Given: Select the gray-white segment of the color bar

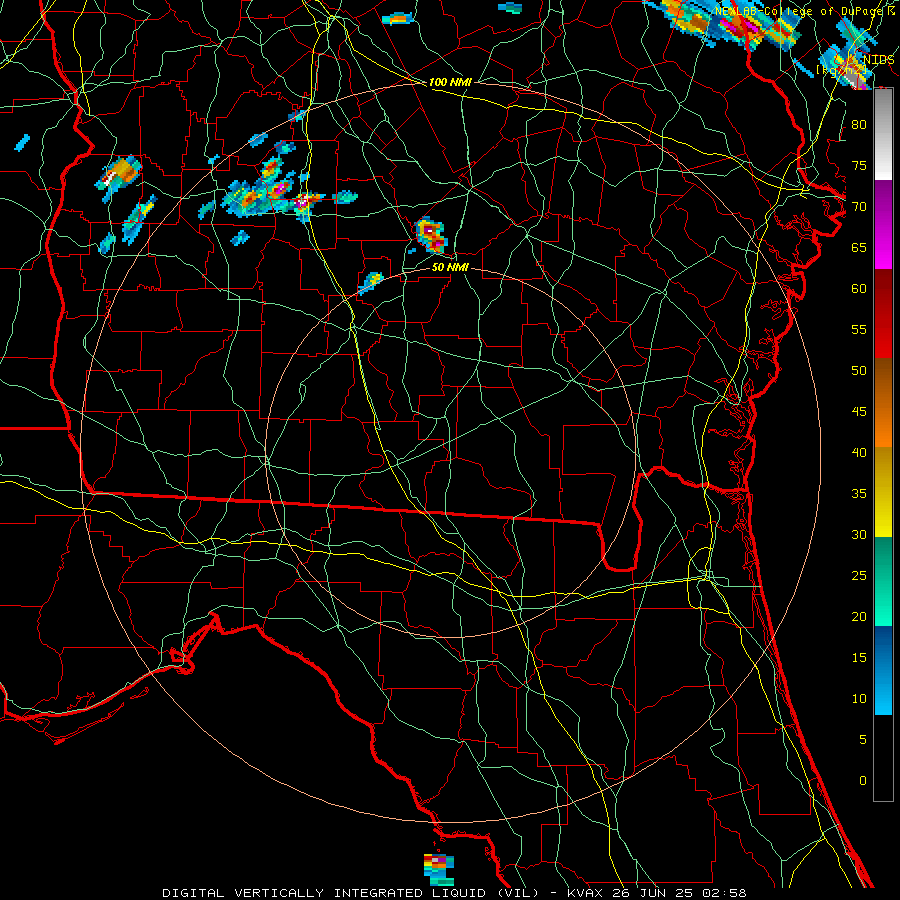Looking at the screenshot, I should 883,135.
